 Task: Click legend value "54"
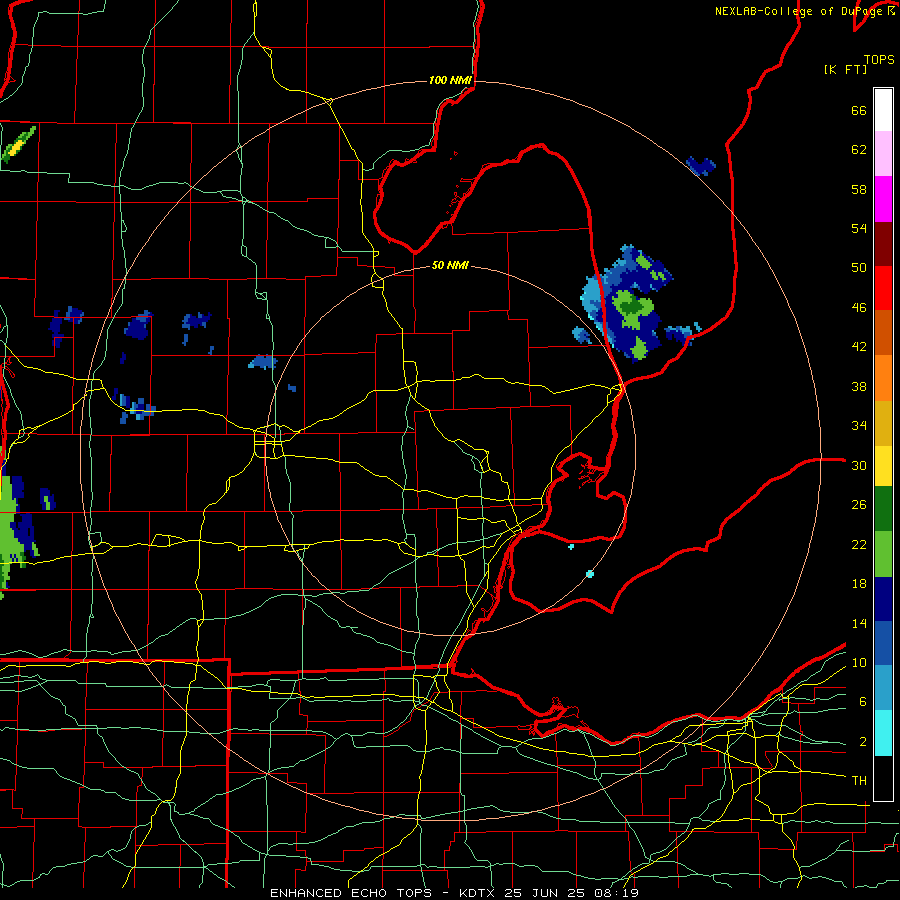pyautogui.click(x=859, y=228)
